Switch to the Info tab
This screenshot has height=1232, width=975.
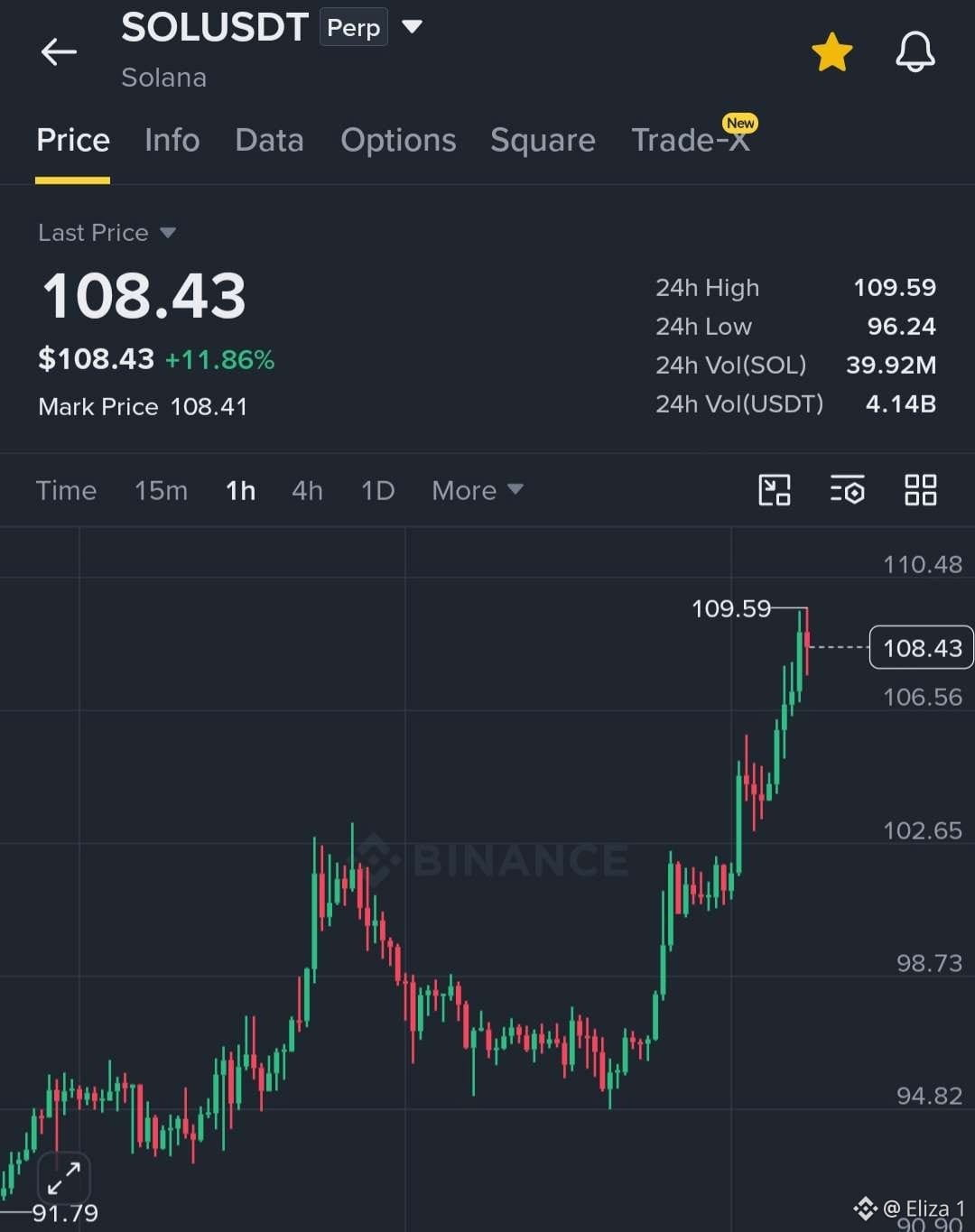point(172,140)
